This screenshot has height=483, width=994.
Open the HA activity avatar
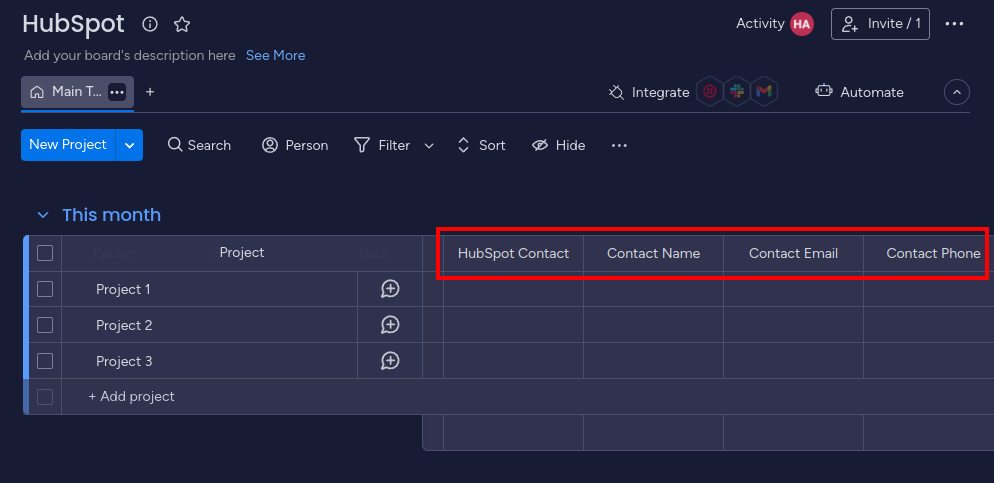pos(802,24)
